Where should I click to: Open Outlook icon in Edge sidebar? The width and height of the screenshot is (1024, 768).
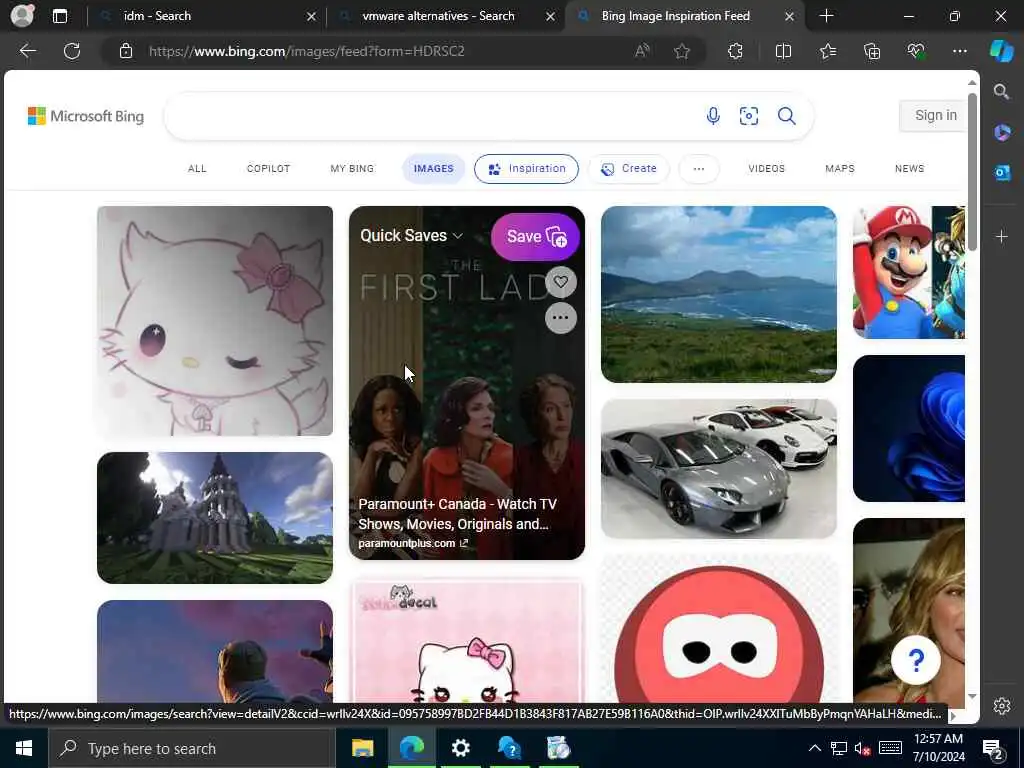[x=1002, y=172]
